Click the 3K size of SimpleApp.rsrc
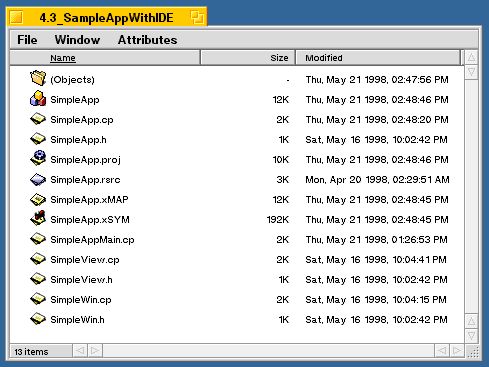Screen dimensions: 489x367 pyautogui.click(x=283, y=180)
